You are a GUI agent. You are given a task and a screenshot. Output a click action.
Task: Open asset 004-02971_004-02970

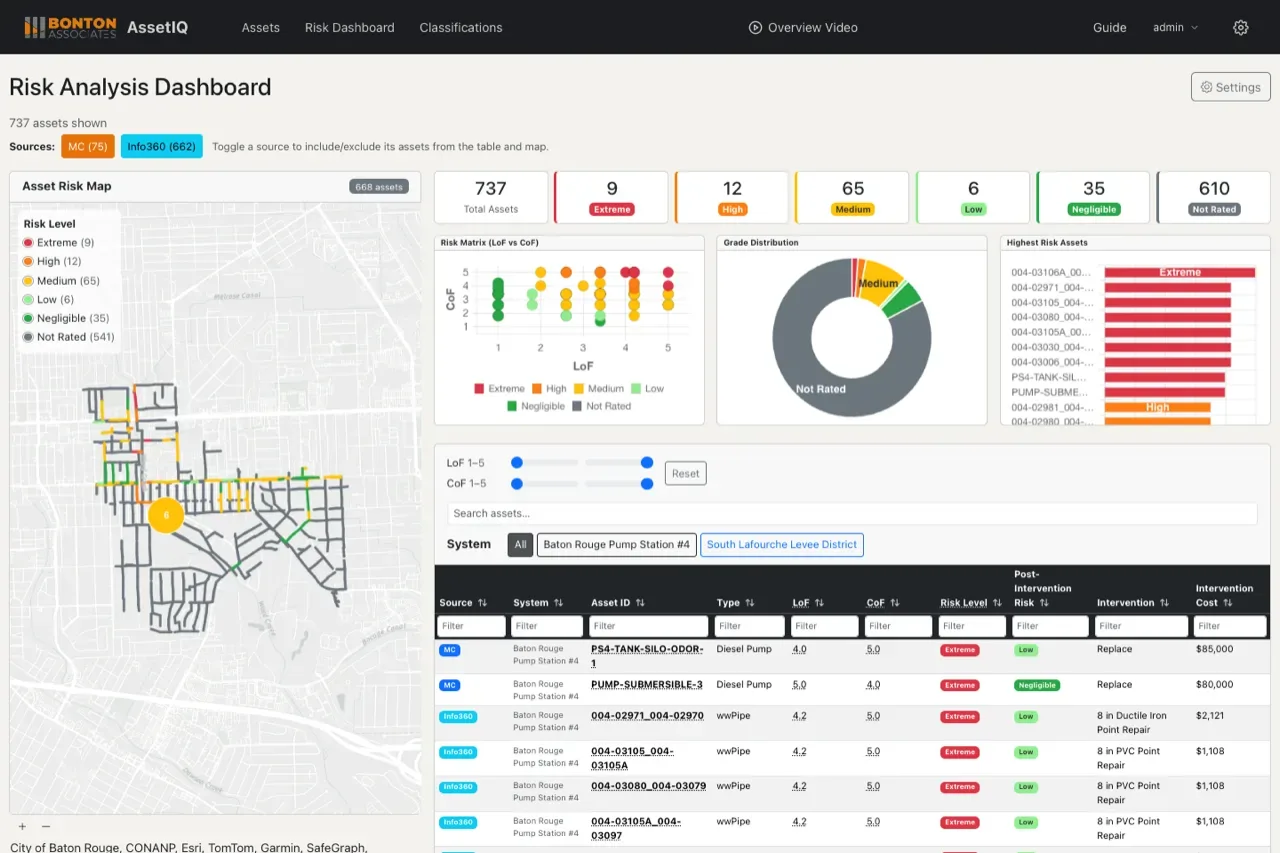[x=647, y=716]
